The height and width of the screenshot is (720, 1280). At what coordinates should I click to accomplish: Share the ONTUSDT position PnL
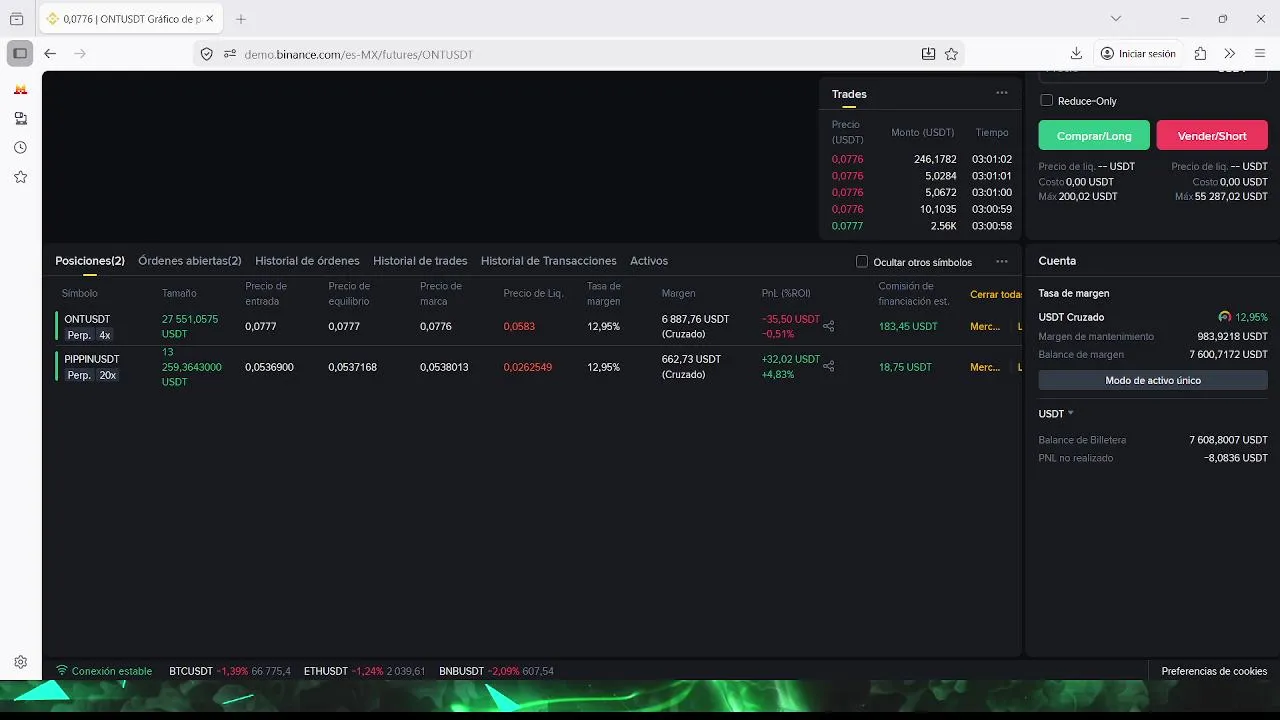828,326
